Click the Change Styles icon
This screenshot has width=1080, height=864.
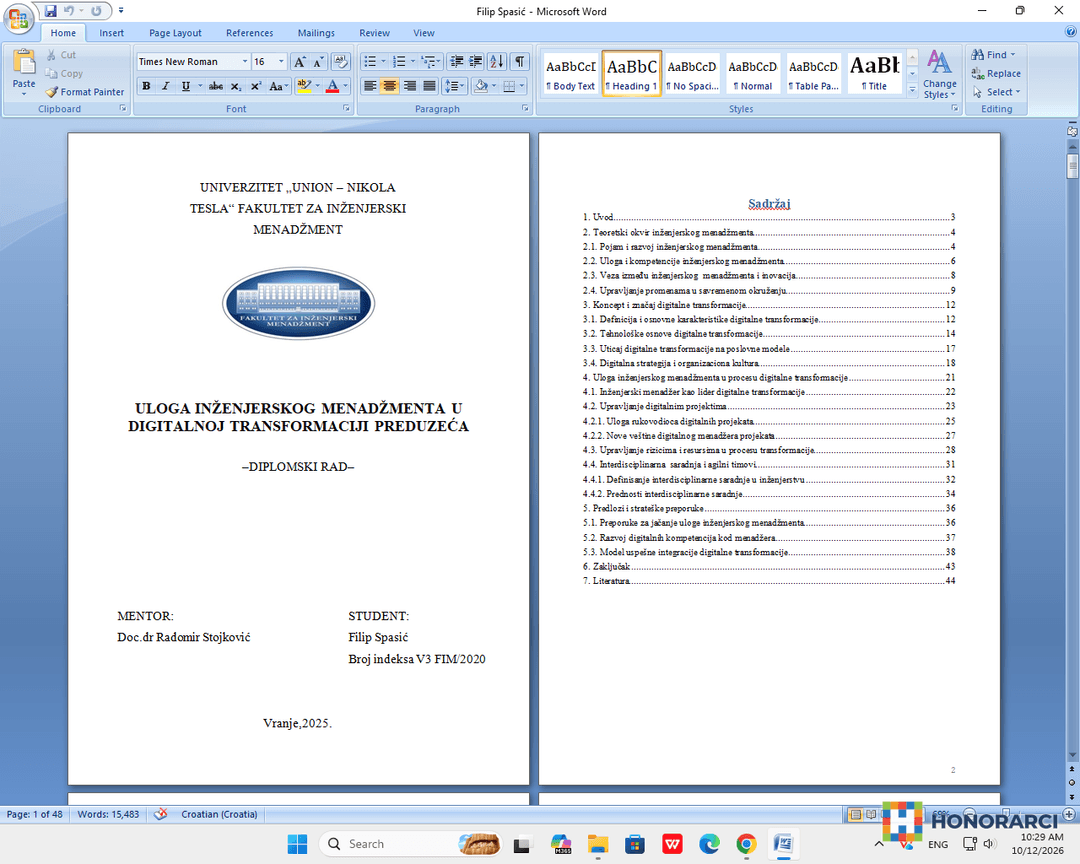click(x=939, y=73)
